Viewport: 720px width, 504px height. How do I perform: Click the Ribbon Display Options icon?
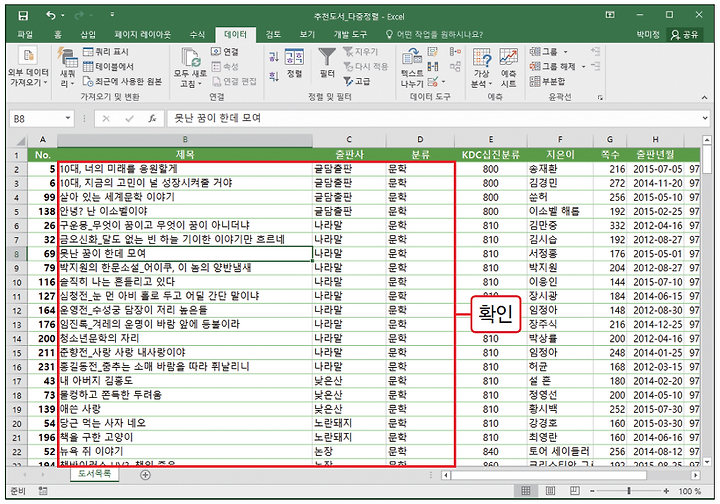pyautogui.click(x=610, y=15)
